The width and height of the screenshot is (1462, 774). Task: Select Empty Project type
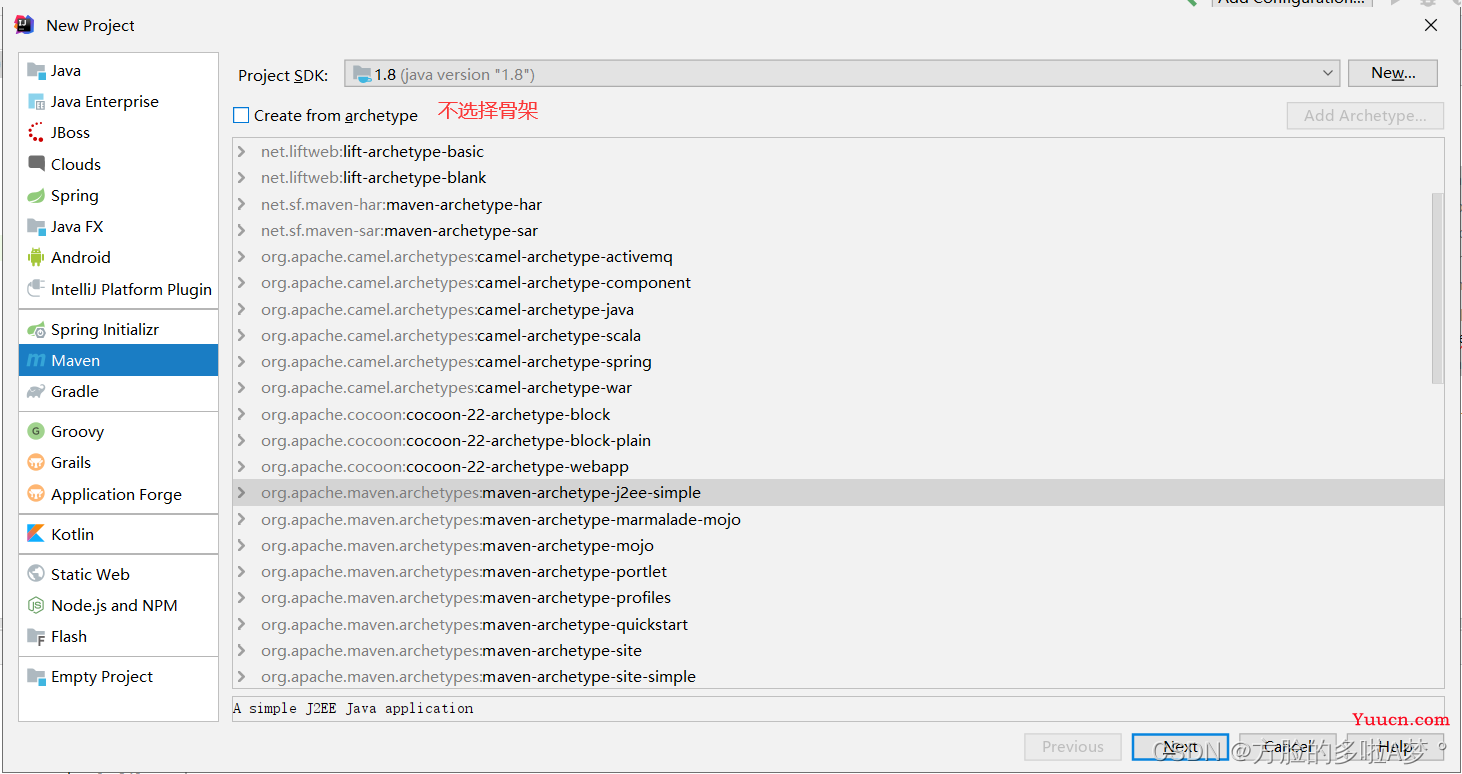click(118, 677)
